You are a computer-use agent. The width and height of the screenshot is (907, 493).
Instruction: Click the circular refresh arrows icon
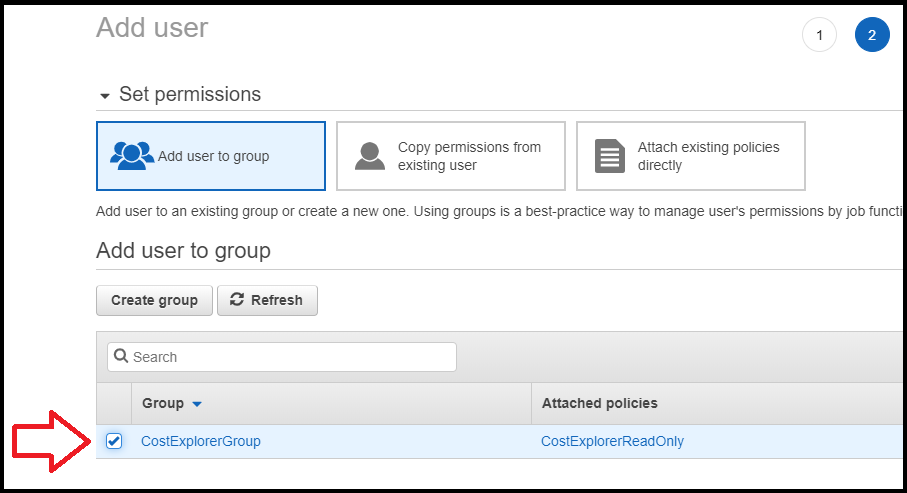click(x=237, y=300)
